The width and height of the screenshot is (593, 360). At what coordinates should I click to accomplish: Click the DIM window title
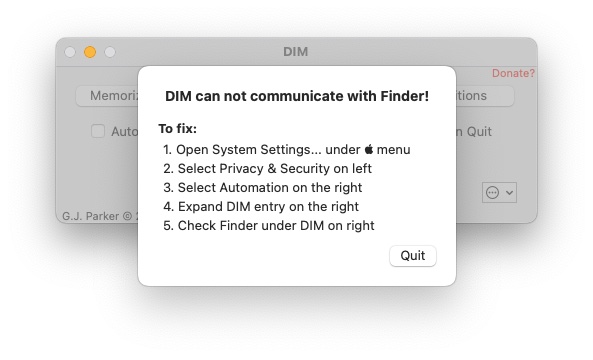(296, 52)
